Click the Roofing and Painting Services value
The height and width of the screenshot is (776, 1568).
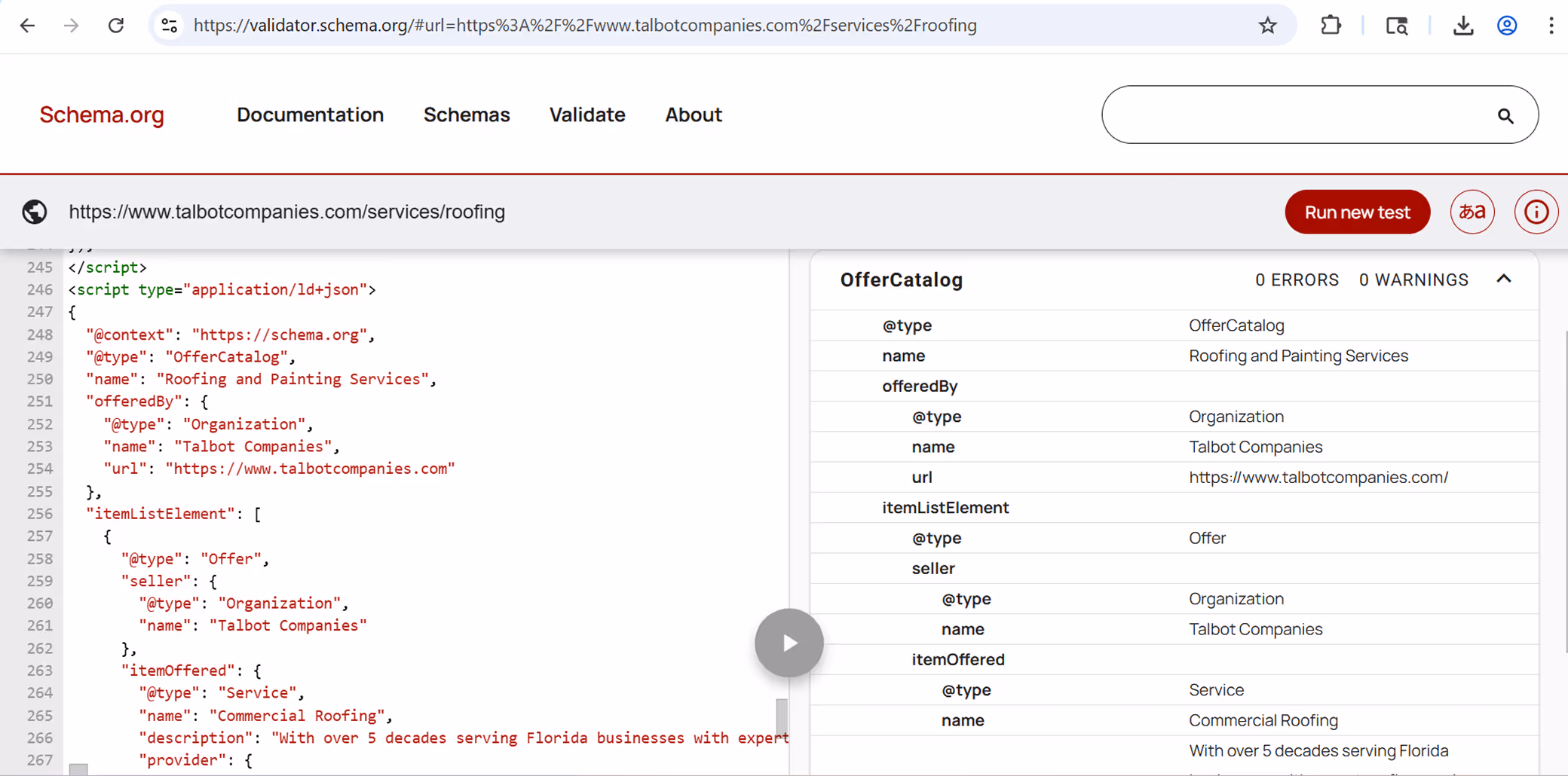pos(1298,356)
